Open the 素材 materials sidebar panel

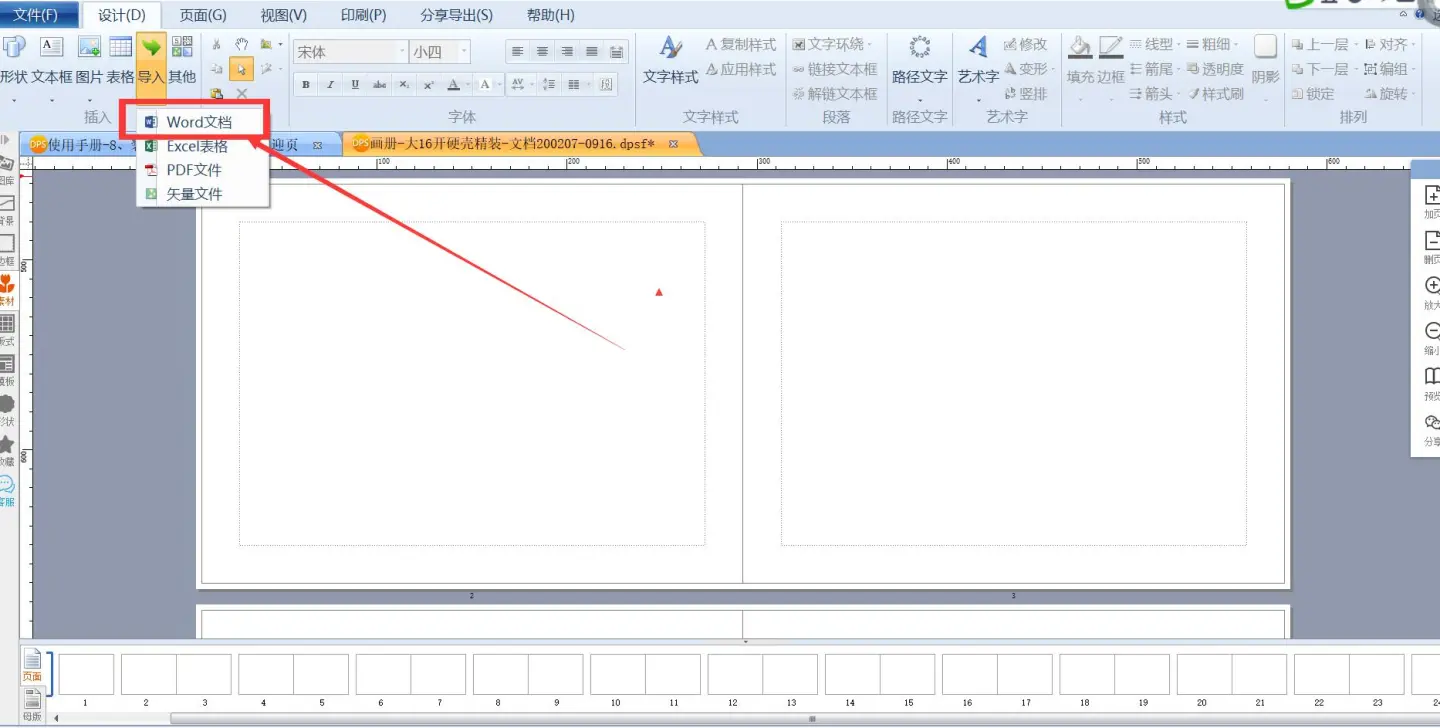7,290
